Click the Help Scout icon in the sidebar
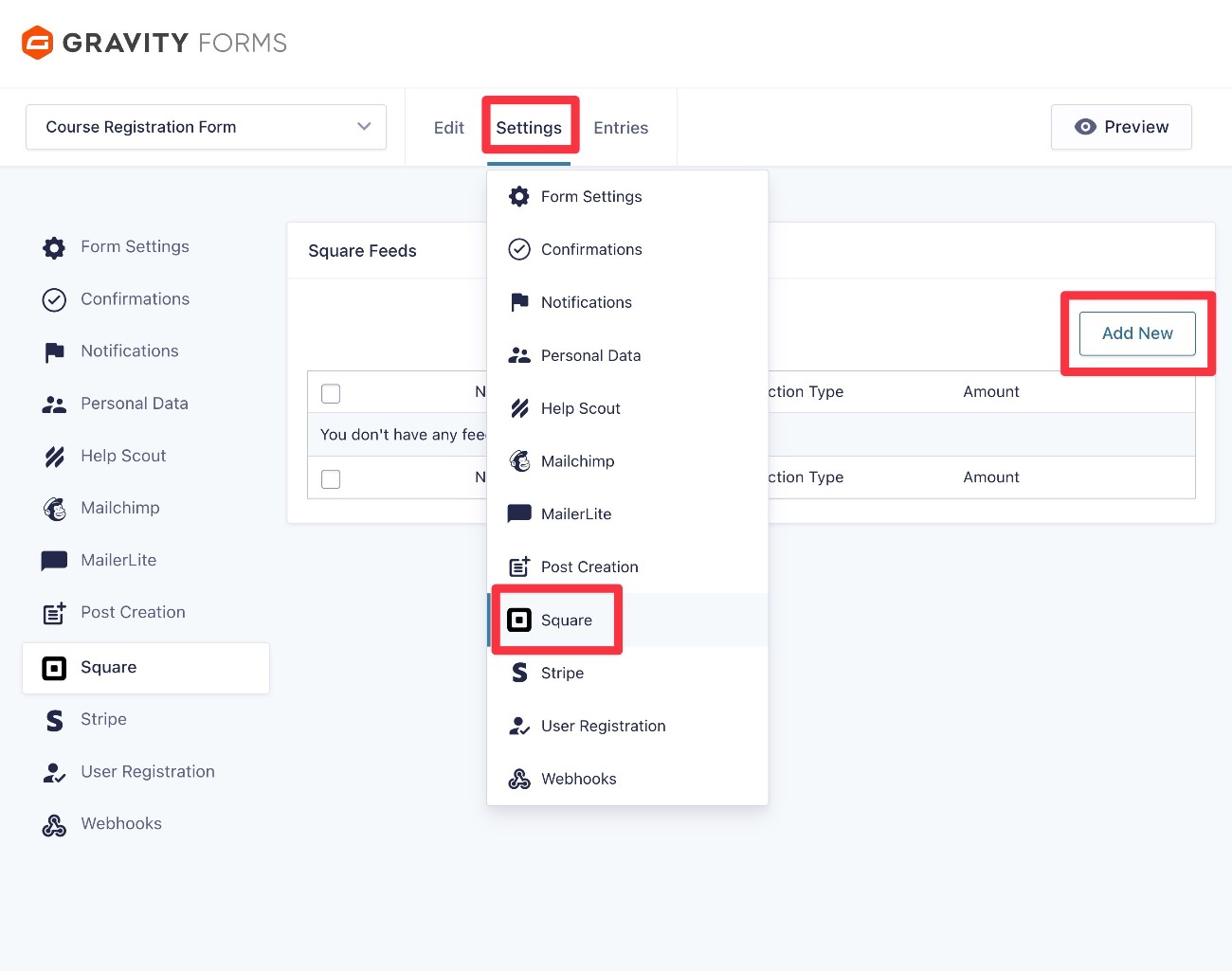Viewport: 1232px width, 971px height. click(x=54, y=456)
